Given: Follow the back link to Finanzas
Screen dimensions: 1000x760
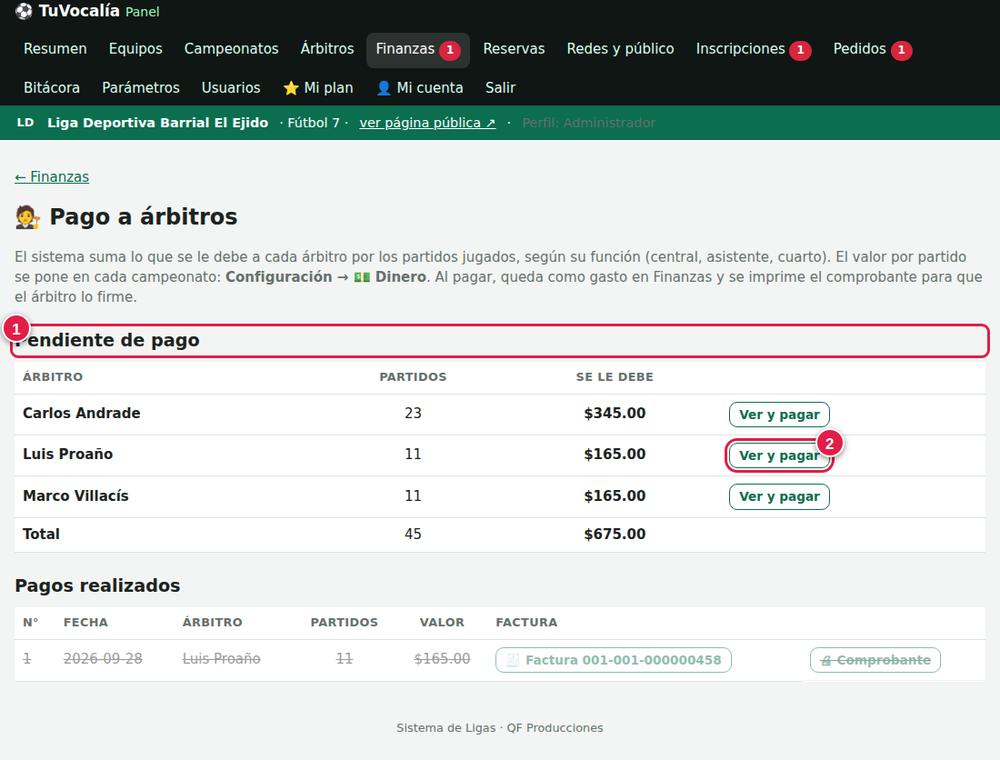Looking at the screenshot, I should (x=52, y=177).
